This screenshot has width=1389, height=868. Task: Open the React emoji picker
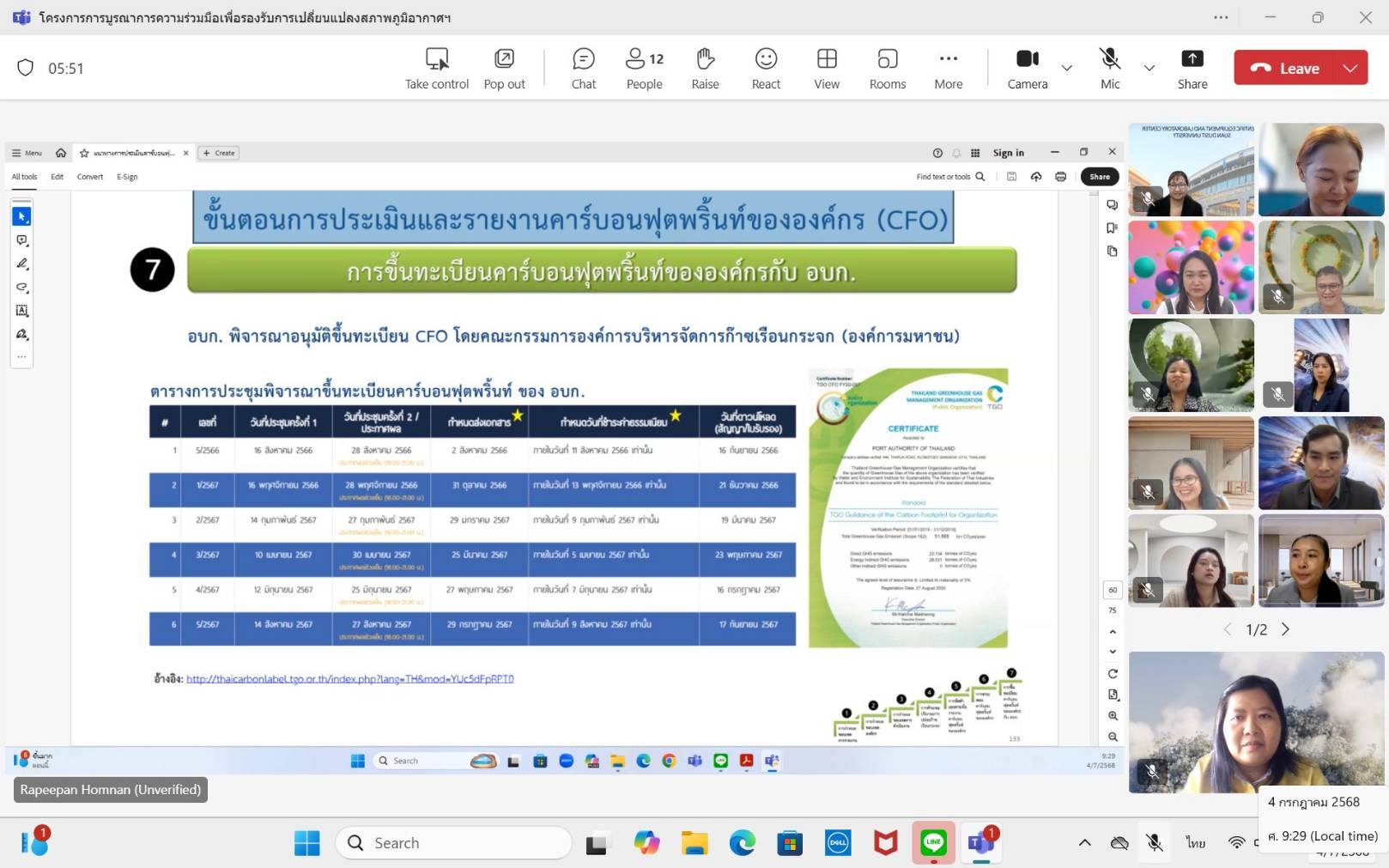(x=766, y=68)
